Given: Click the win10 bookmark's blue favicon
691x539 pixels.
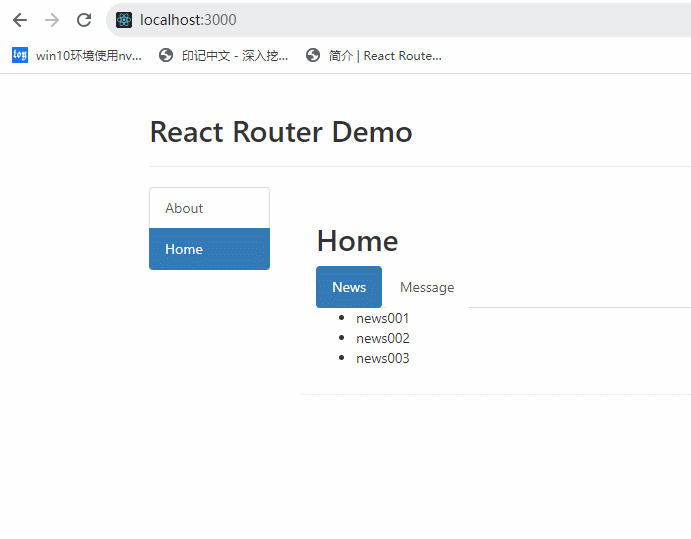Looking at the screenshot, I should [x=20, y=56].
